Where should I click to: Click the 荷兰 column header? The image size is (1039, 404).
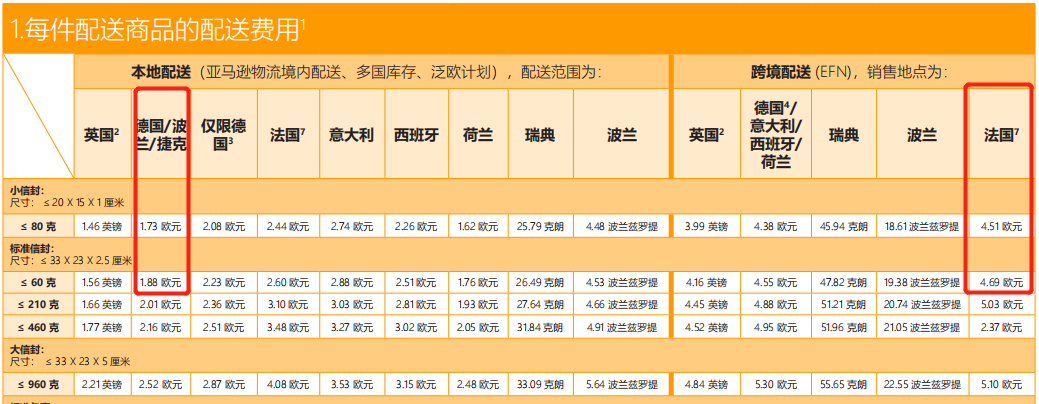(478, 135)
